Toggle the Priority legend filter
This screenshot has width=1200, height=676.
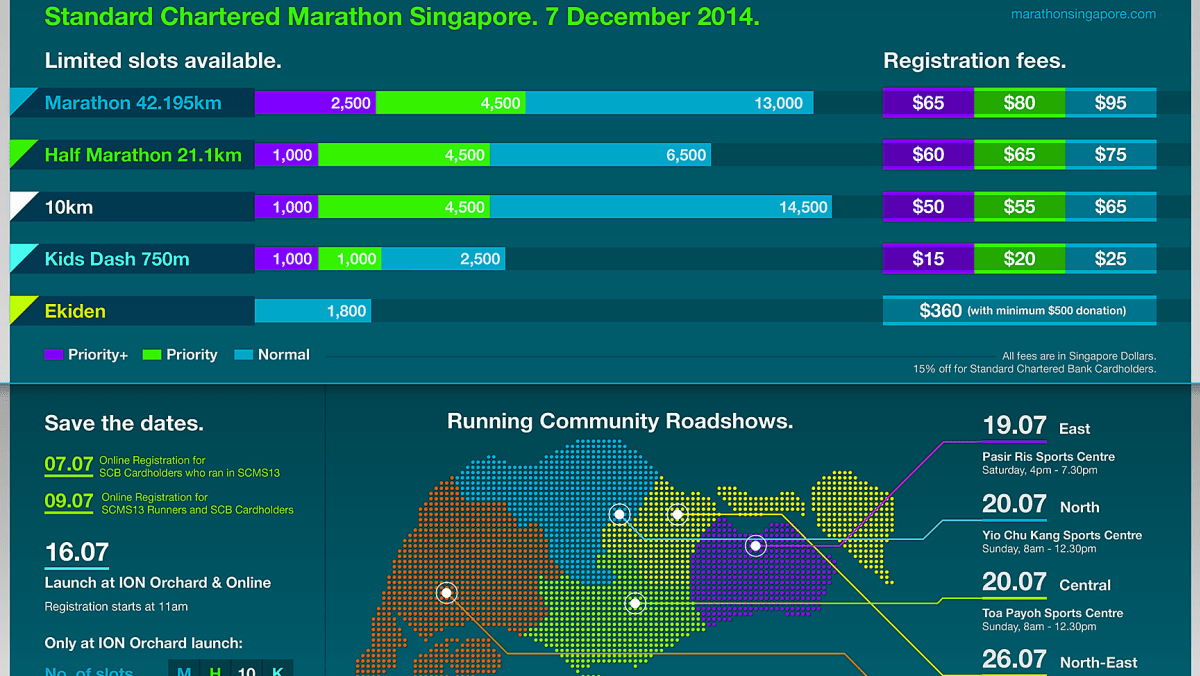pyautogui.click(x=180, y=354)
